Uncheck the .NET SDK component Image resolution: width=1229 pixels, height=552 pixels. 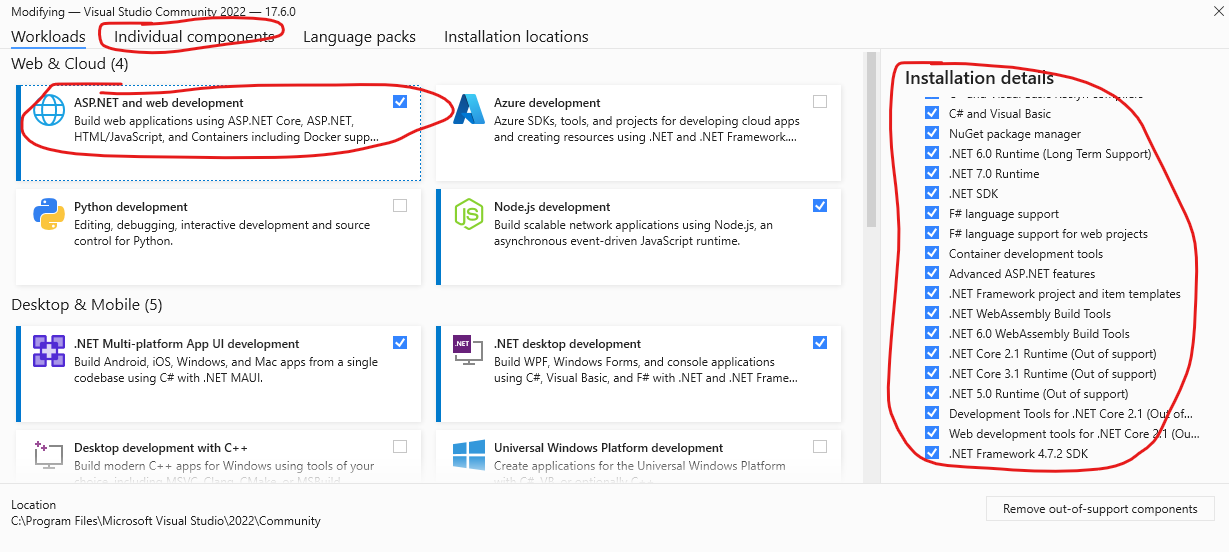pos(932,193)
